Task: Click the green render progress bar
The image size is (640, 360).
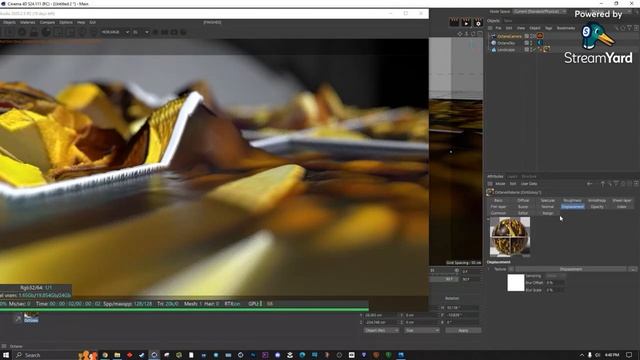Action: pyautogui.click(x=184, y=309)
